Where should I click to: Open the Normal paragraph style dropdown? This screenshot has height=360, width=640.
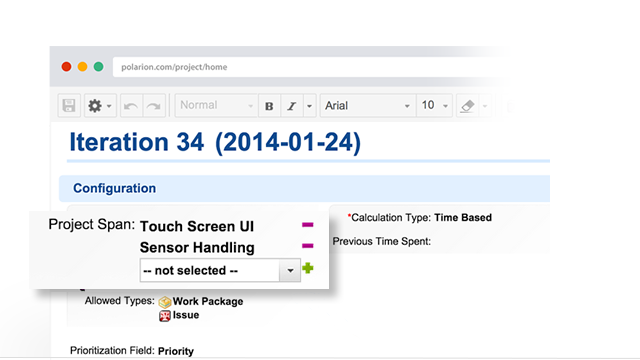click(x=216, y=106)
